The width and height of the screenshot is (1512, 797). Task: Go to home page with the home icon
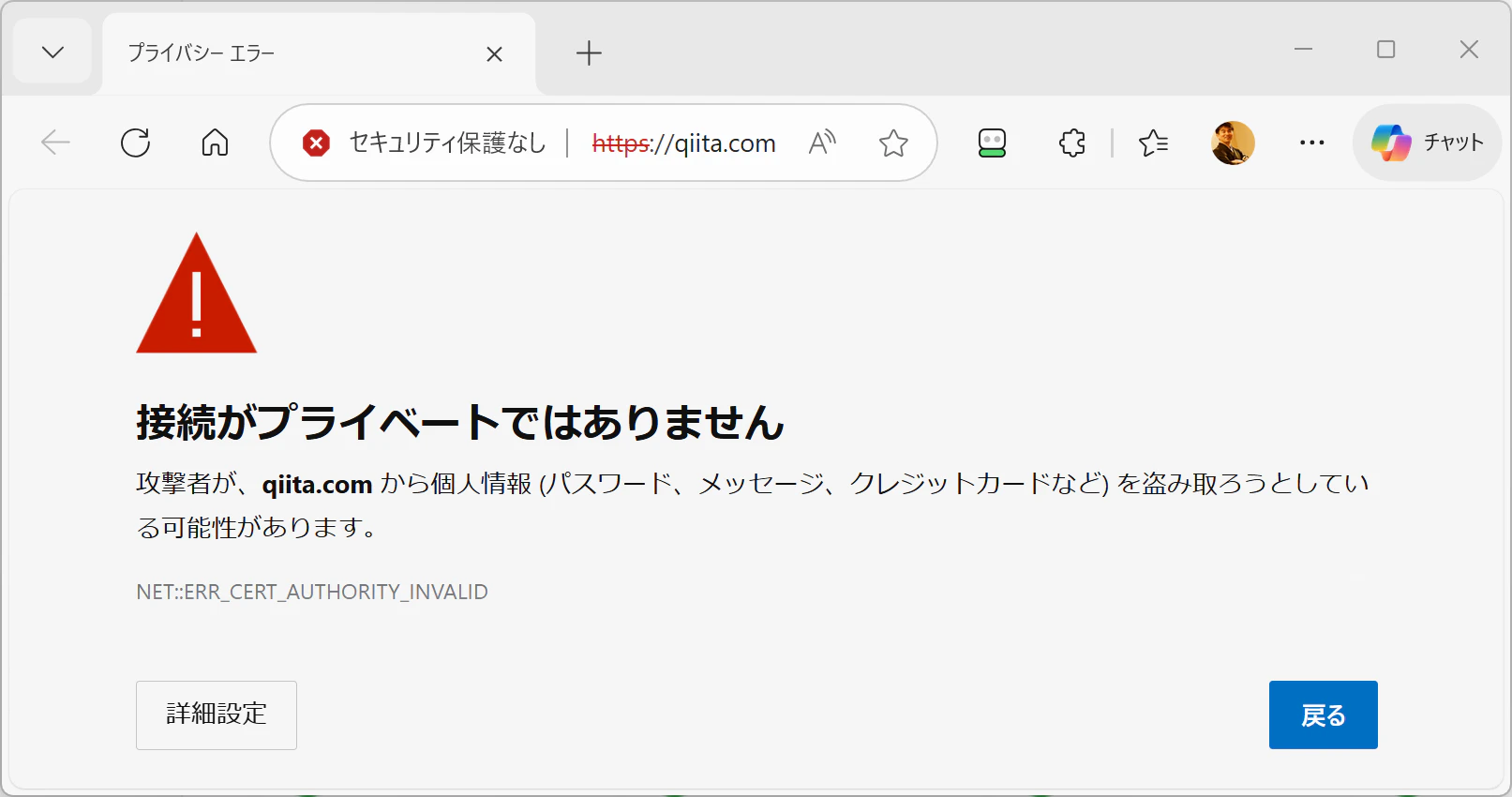[x=215, y=143]
